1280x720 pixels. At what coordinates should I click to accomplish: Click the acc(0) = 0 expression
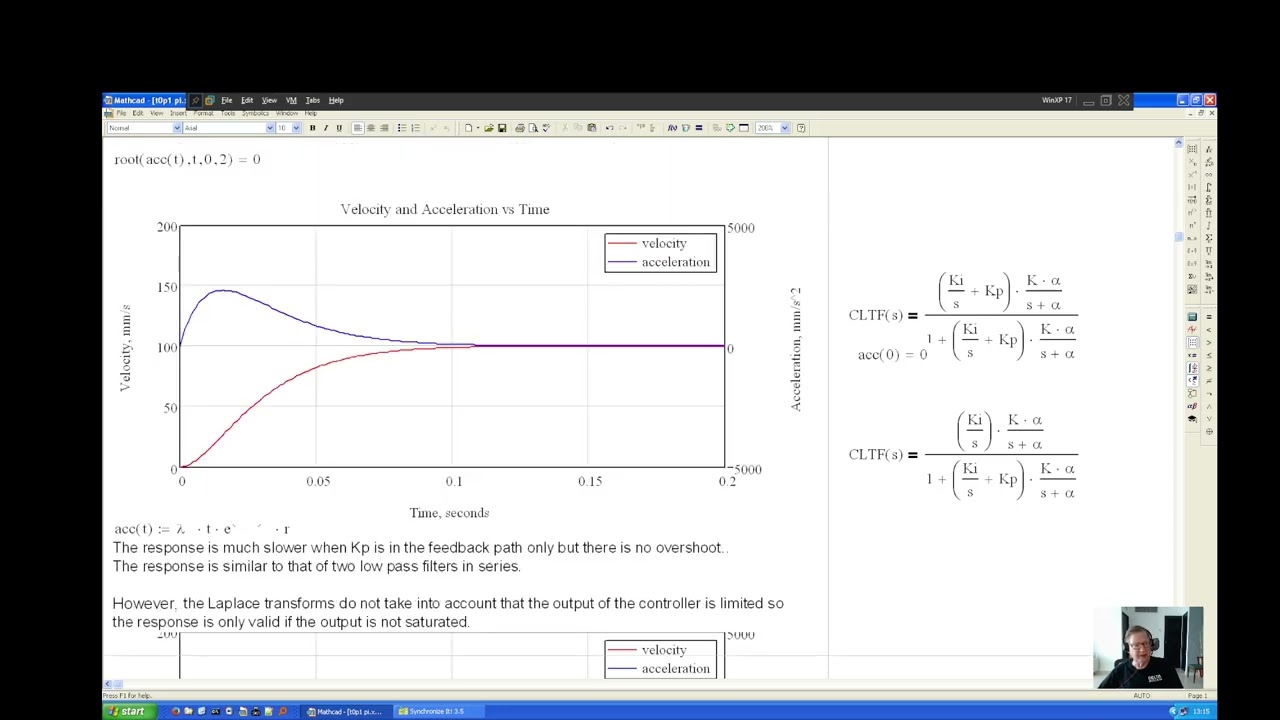pyautogui.click(x=892, y=354)
